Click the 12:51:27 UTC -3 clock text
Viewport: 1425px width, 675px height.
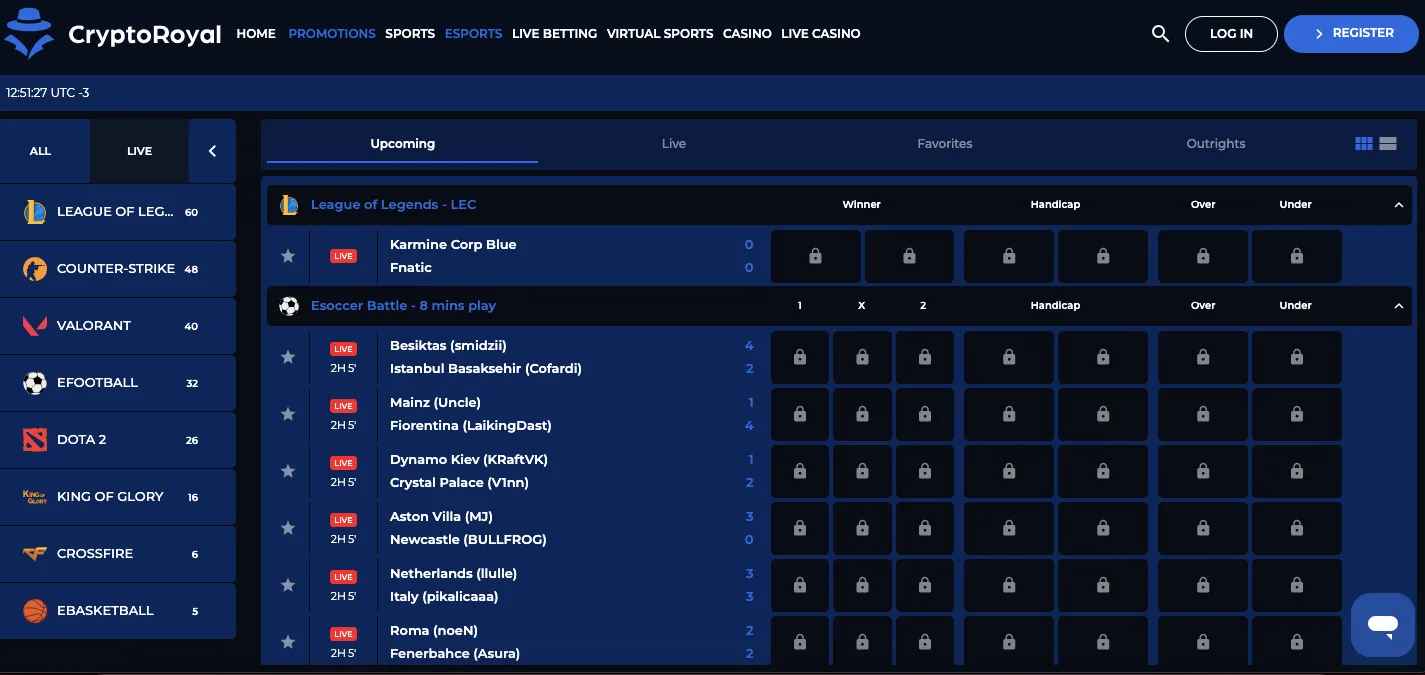click(x=48, y=93)
